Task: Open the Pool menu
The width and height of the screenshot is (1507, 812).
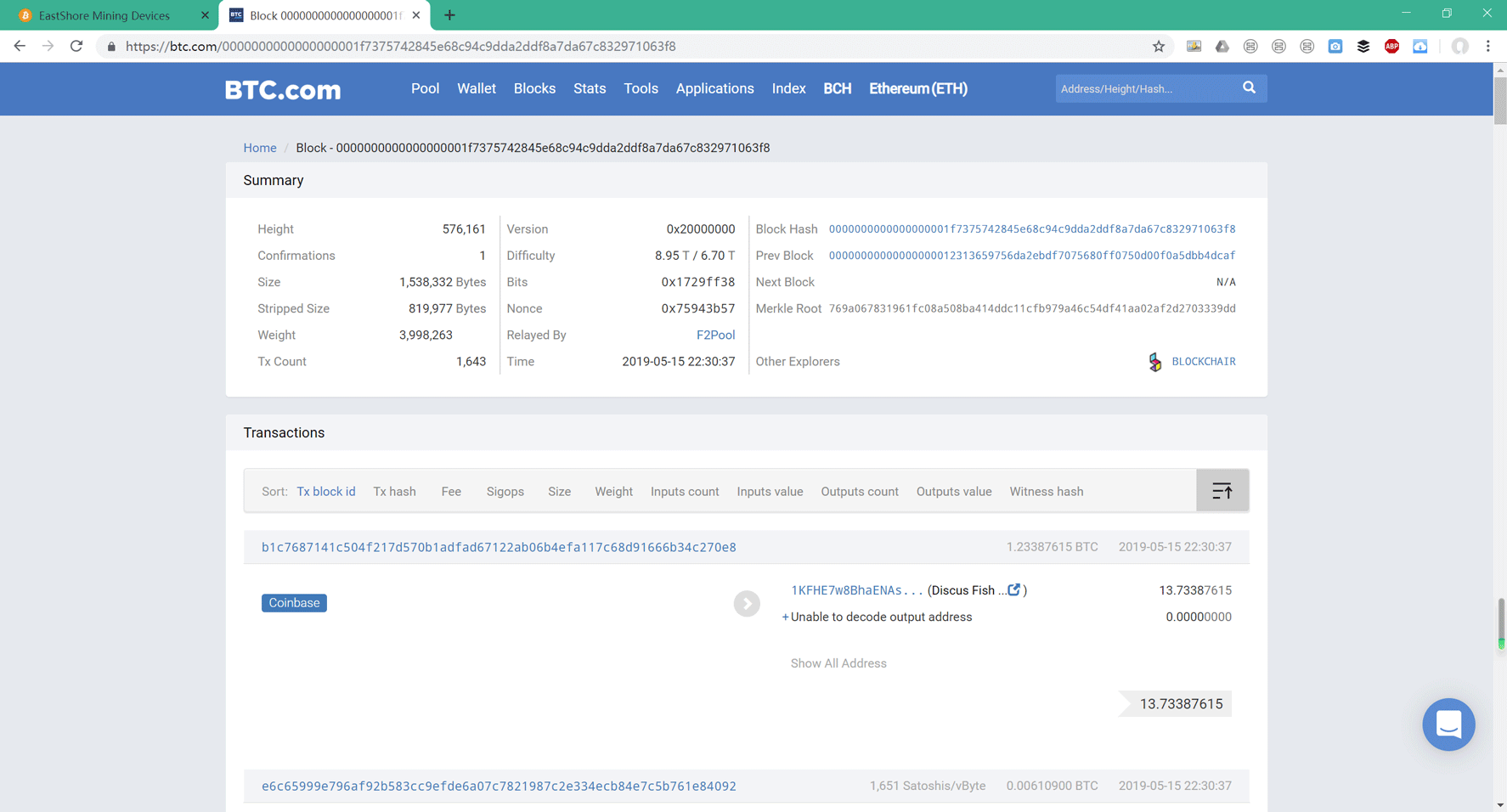Action: click(x=425, y=88)
